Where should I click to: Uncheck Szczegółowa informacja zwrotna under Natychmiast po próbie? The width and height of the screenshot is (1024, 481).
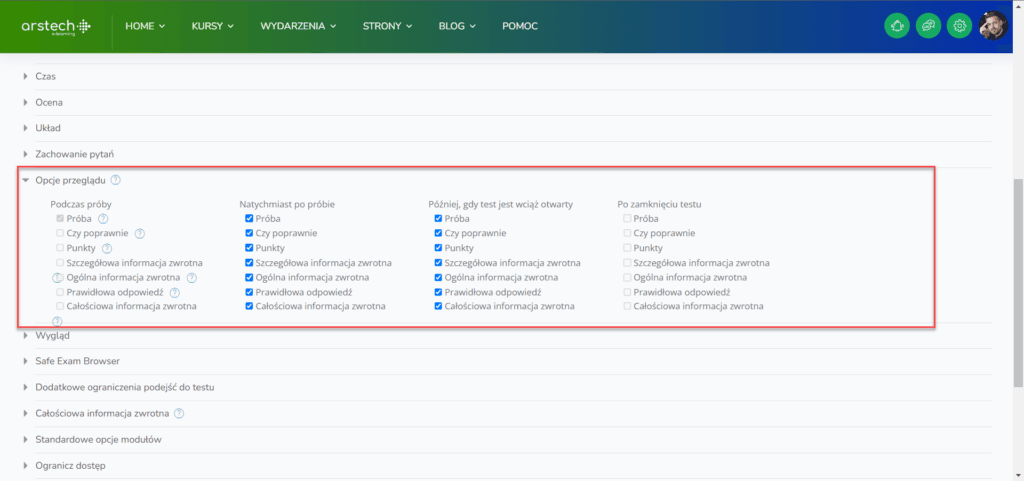tap(249, 263)
